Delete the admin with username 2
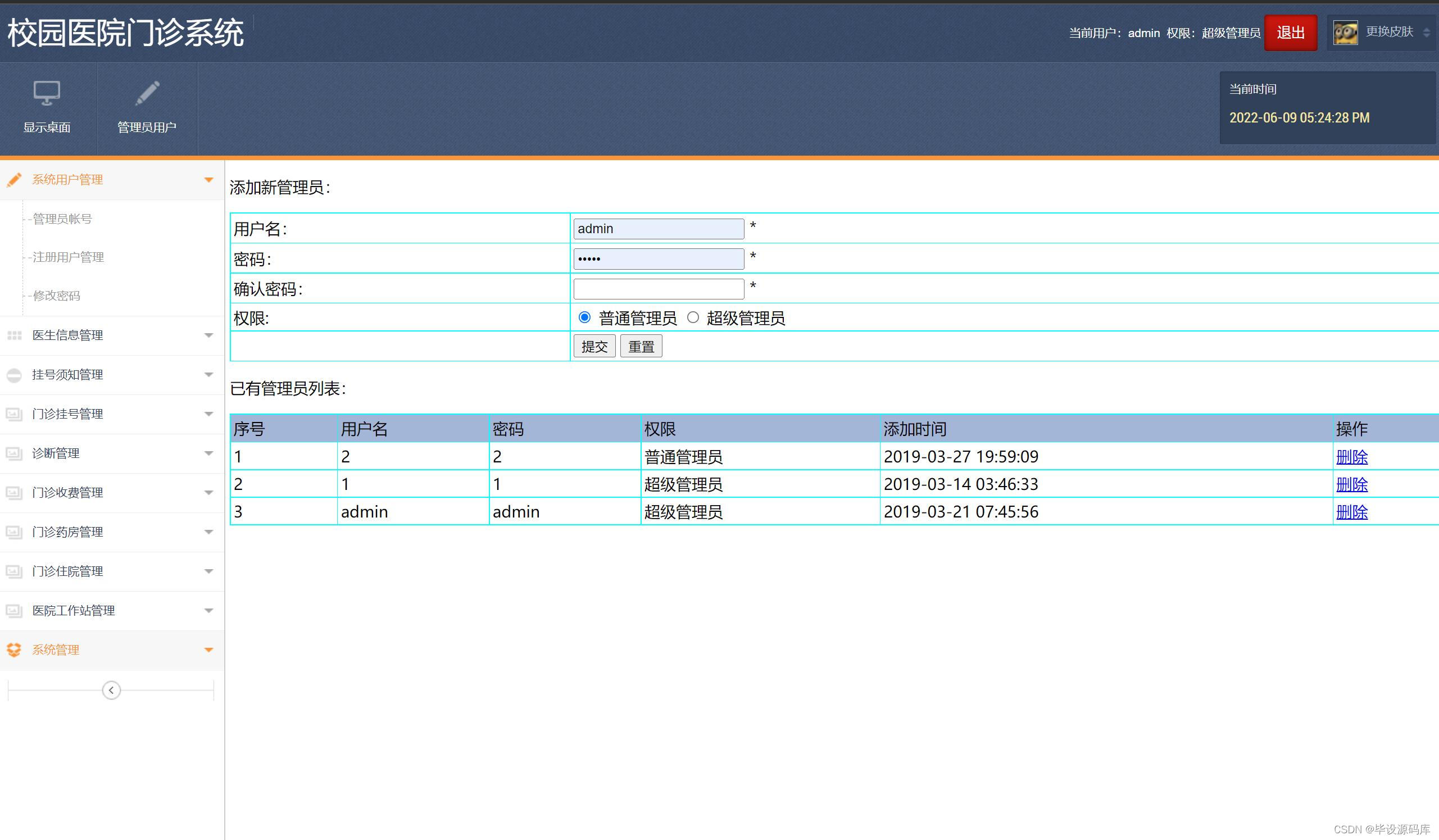Image resolution: width=1439 pixels, height=840 pixels. (1352, 457)
